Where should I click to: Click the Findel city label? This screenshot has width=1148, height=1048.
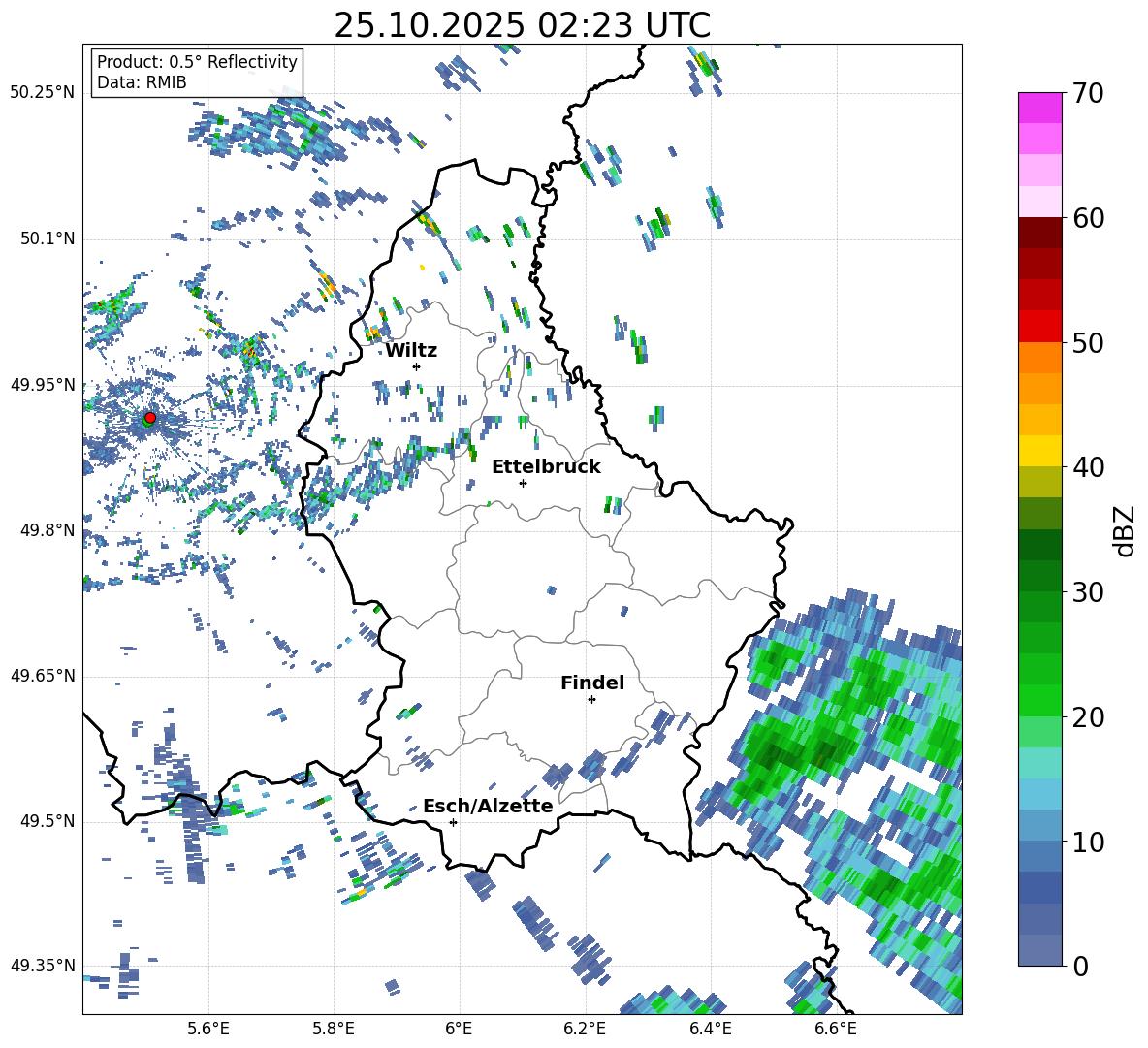(592, 683)
